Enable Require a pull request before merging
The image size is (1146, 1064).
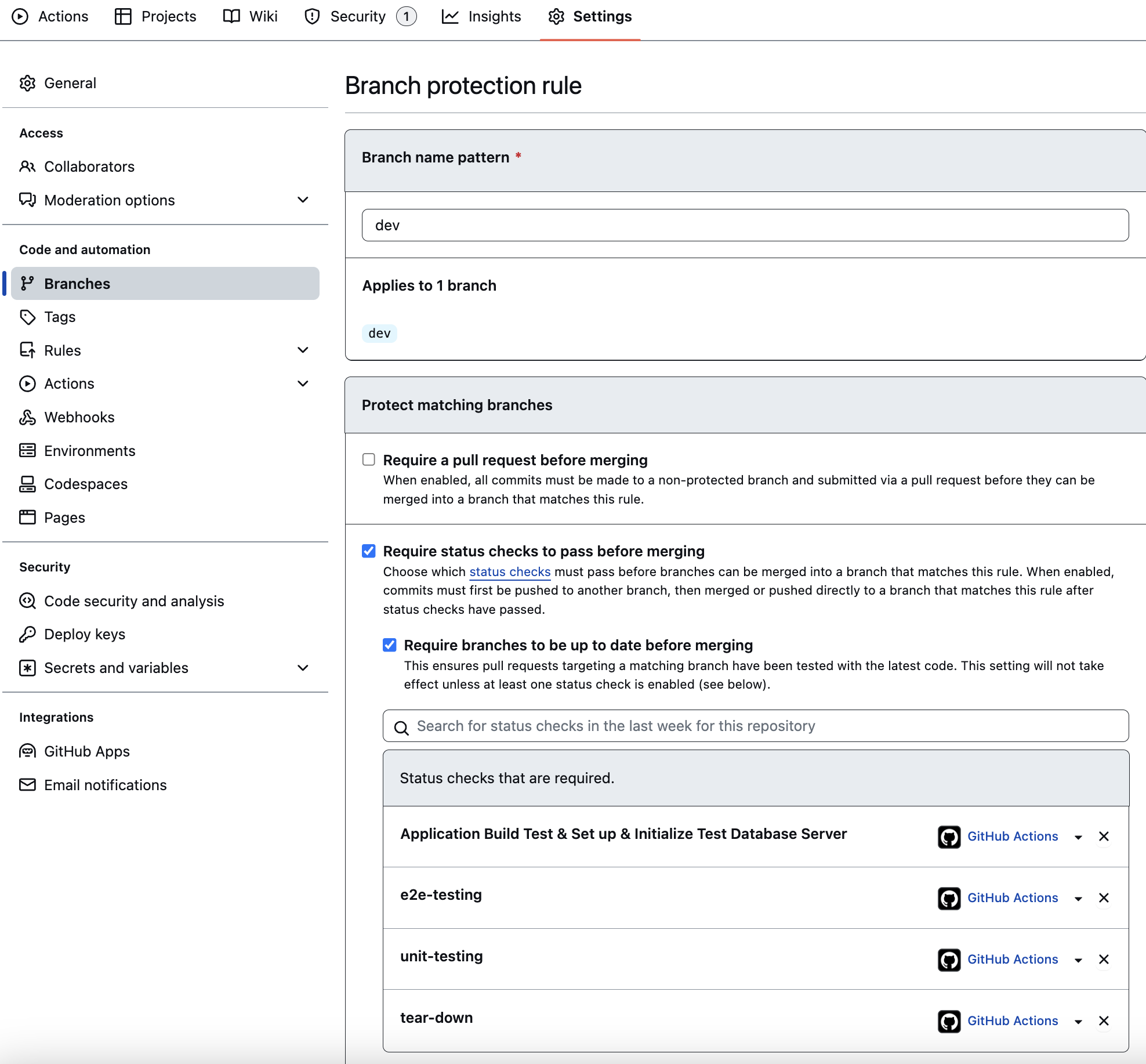(369, 459)
